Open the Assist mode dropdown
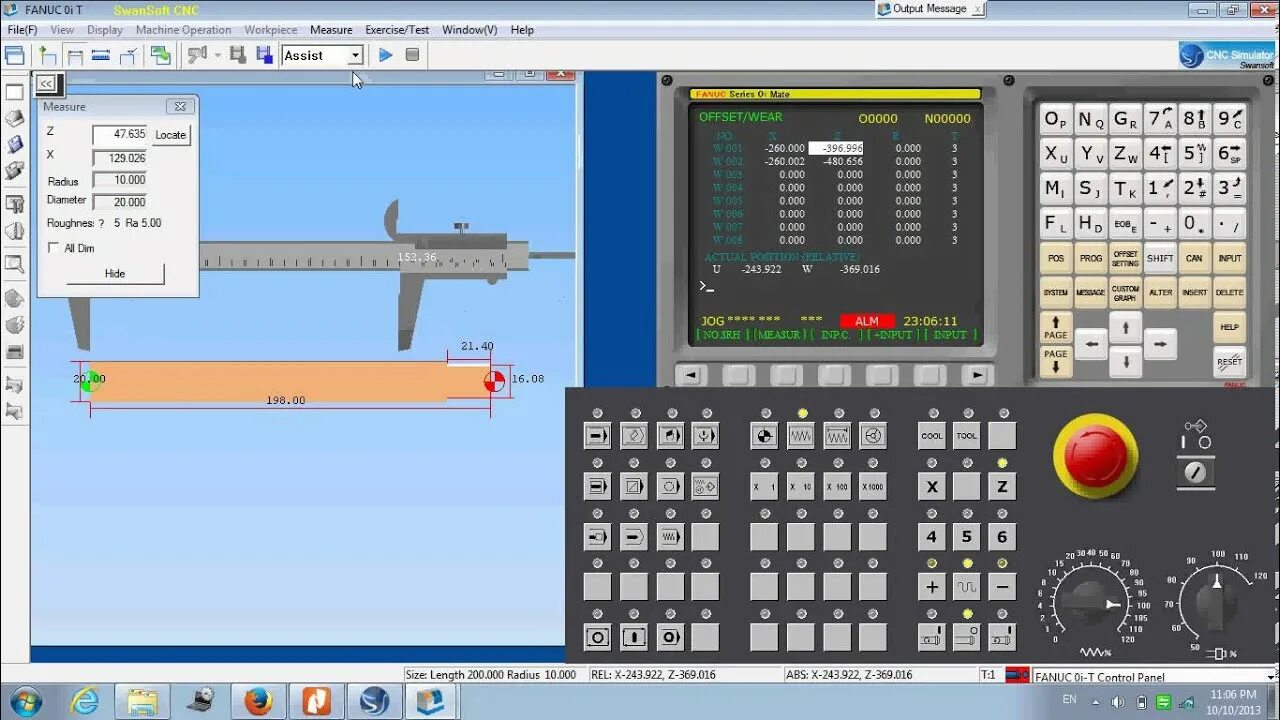Viewport: 1280px width, 720px height. coord(354,56)
